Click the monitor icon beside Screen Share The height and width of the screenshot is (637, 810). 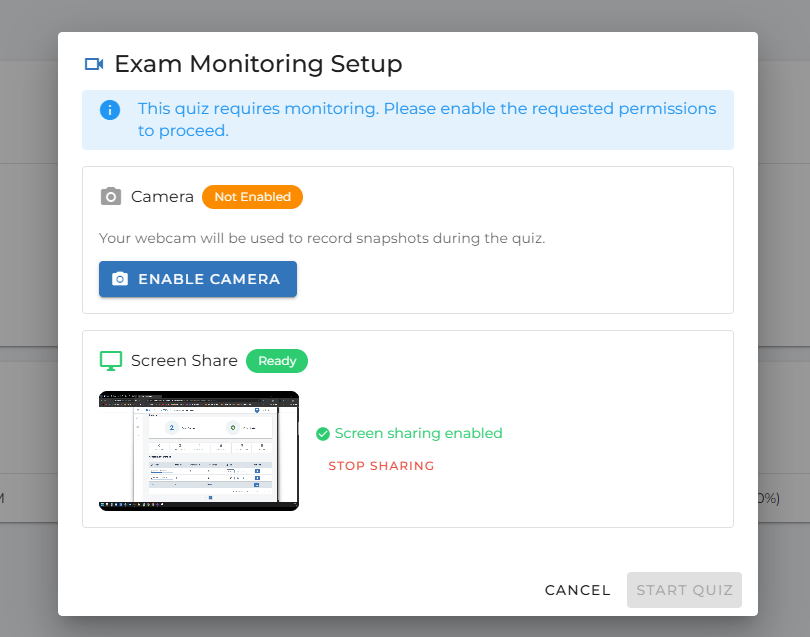(111, 360)
